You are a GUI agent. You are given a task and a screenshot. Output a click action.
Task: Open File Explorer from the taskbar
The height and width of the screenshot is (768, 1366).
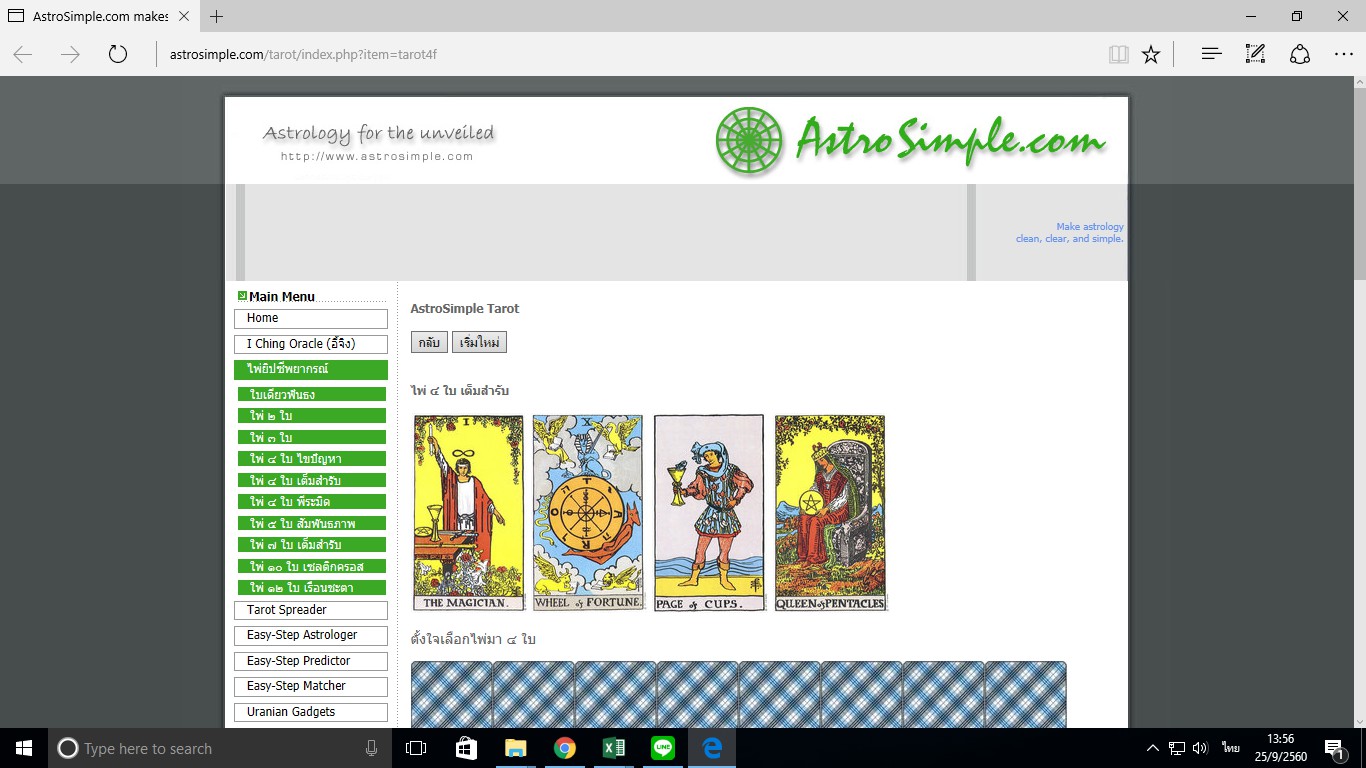point(515,748)
